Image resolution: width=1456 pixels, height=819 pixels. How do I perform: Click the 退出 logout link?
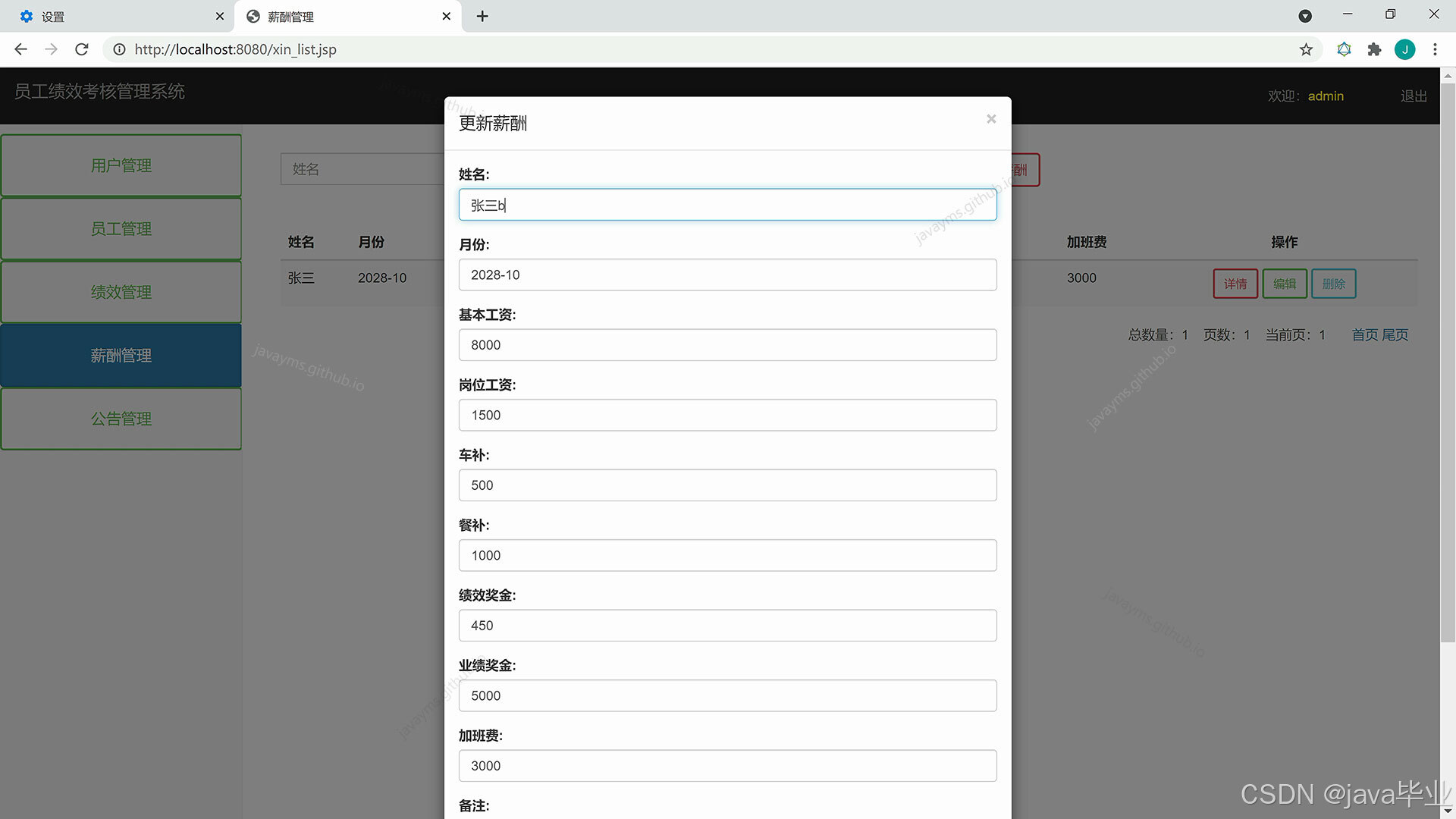pyautogui.click(x=1414, y=96)
